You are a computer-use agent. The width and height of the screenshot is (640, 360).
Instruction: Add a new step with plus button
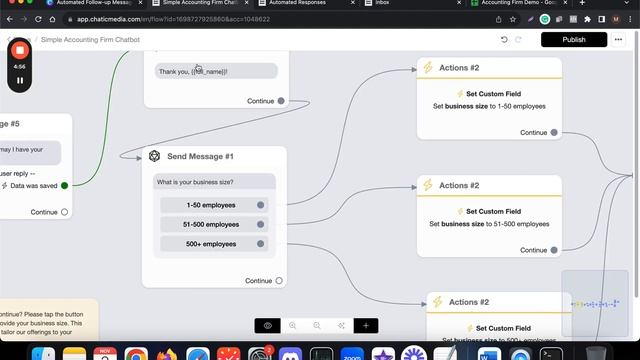point(366,326)
